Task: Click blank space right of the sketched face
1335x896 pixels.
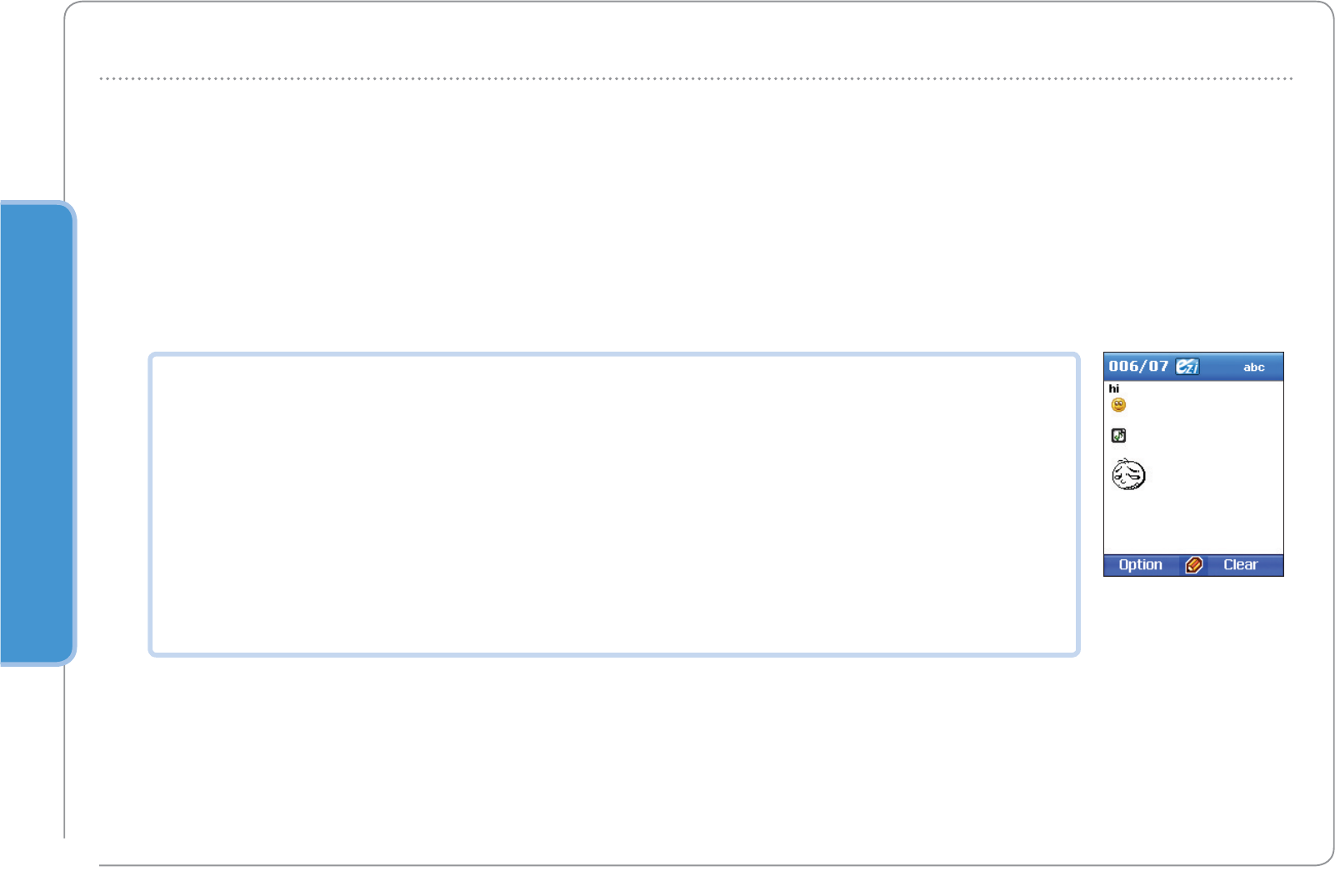Action: click(x=1212, y=475)
